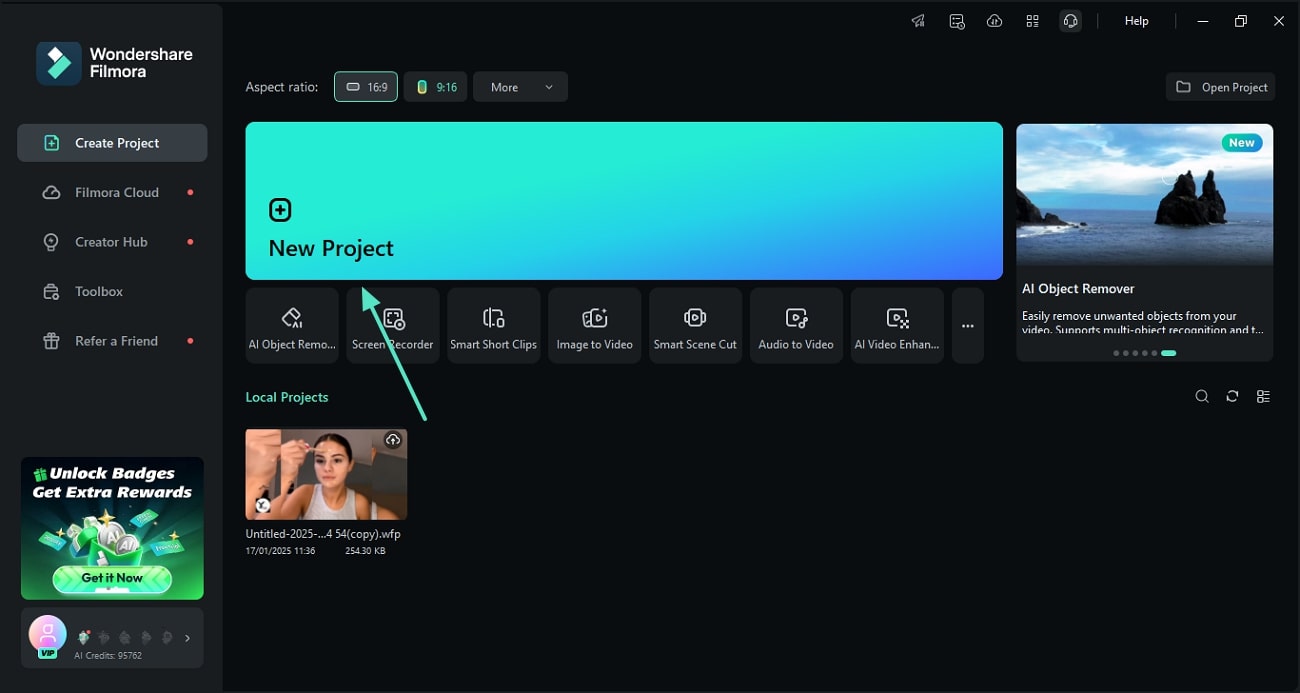This screenshot has height=693, width=1300.
Task: Click the Local Projects heading
Action: [x=287, y=397]
